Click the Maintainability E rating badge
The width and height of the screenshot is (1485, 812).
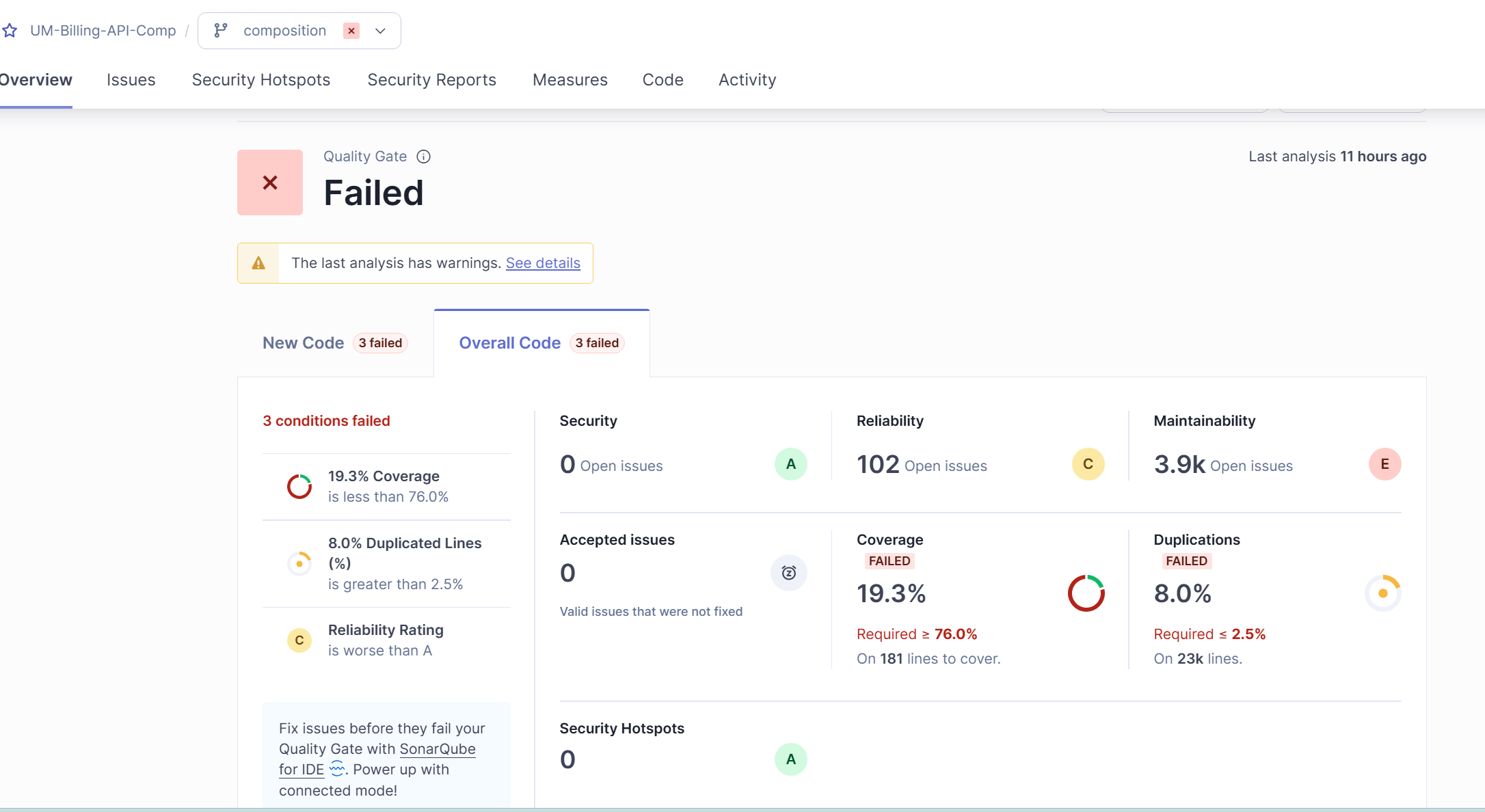[1384, 464]
